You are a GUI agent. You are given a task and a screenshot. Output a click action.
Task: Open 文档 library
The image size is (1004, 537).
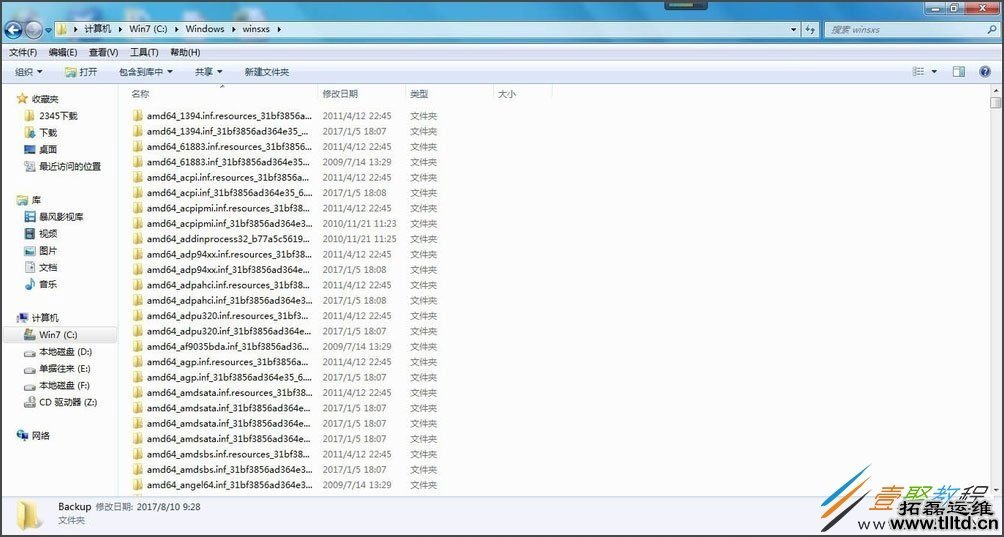pyautogui.click(x=48, y=268)
